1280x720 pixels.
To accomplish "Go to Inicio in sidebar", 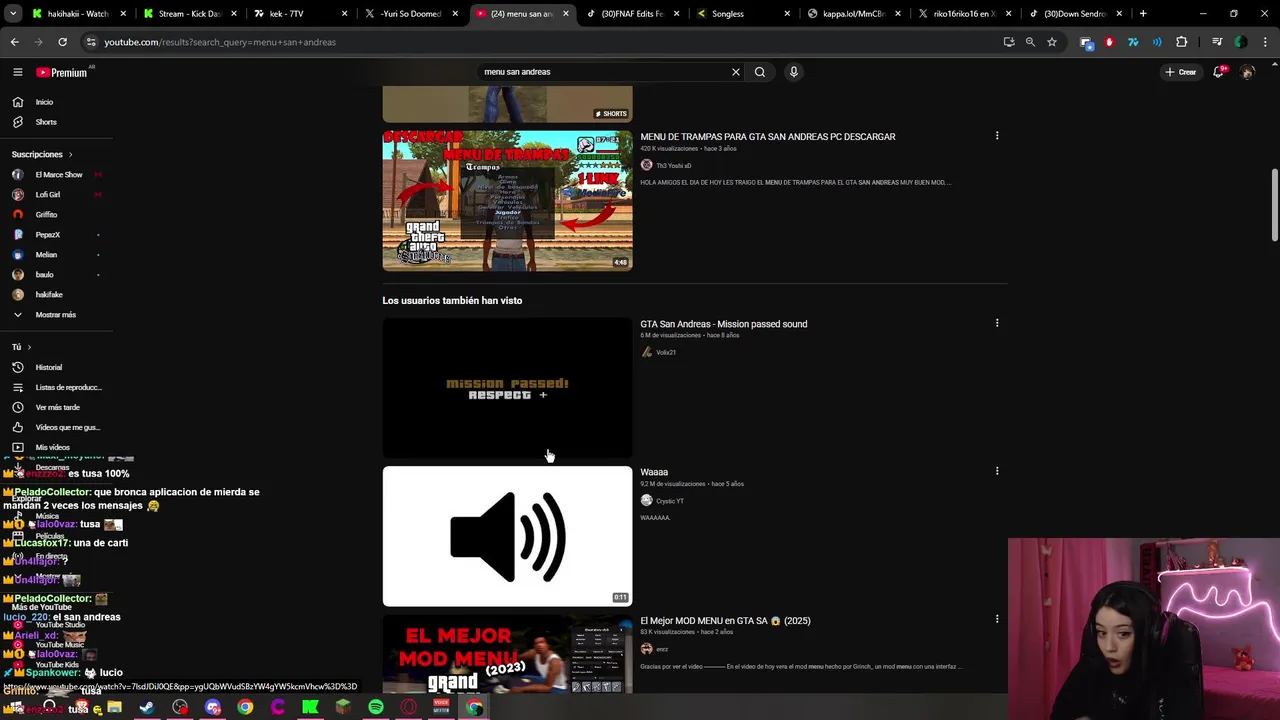I will (44, 102).
